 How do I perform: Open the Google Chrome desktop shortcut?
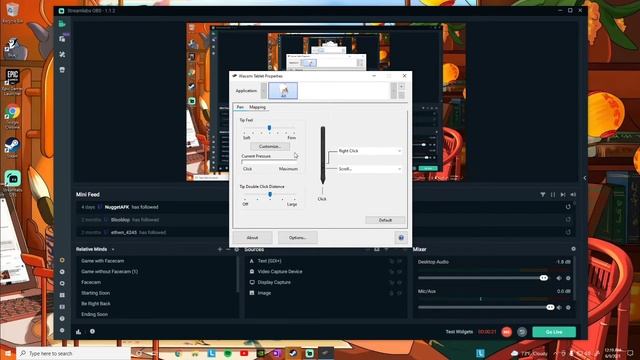pos(12,116)
